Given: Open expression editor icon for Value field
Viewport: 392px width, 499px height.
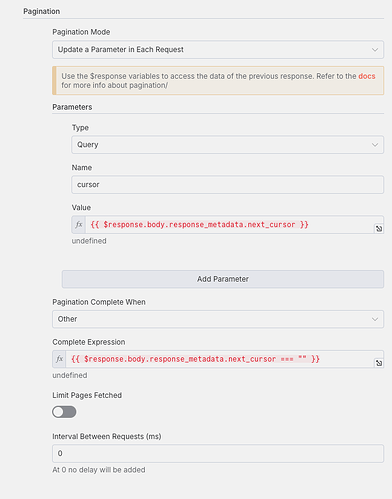Looking at the screenshot, I should coord(379,229).
